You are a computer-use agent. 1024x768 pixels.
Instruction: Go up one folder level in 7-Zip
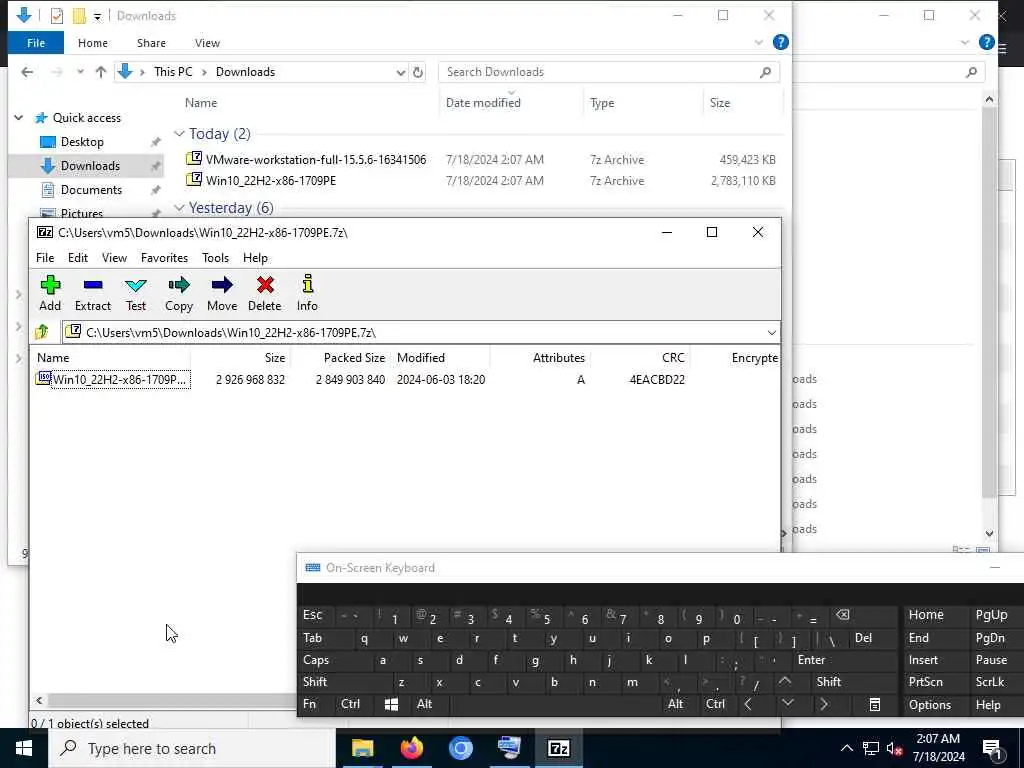tap(42, 332)
